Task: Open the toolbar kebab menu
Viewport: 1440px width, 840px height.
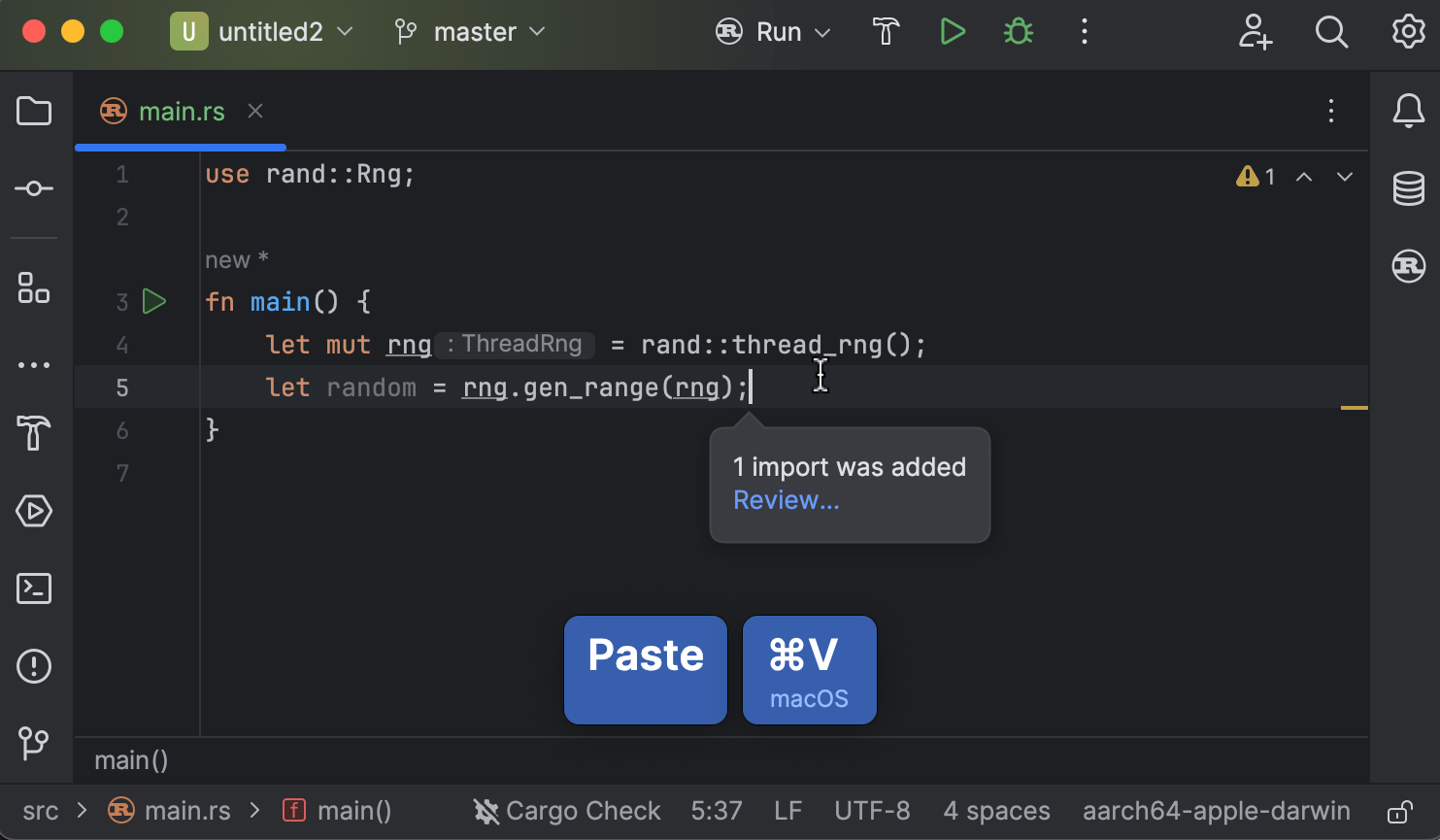Action: pyautogui.click(x=1084, y=31)
